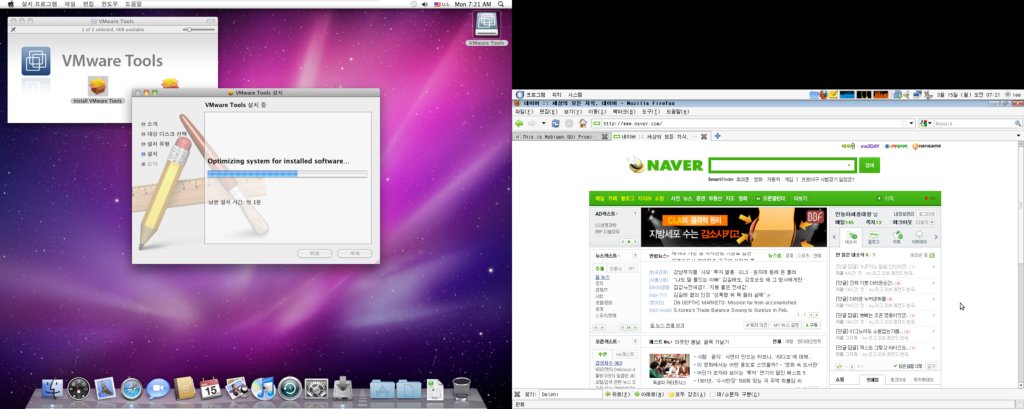Go back with Firefox green arrow
The image size is (1024, 409).
click(x=519, y=123)
